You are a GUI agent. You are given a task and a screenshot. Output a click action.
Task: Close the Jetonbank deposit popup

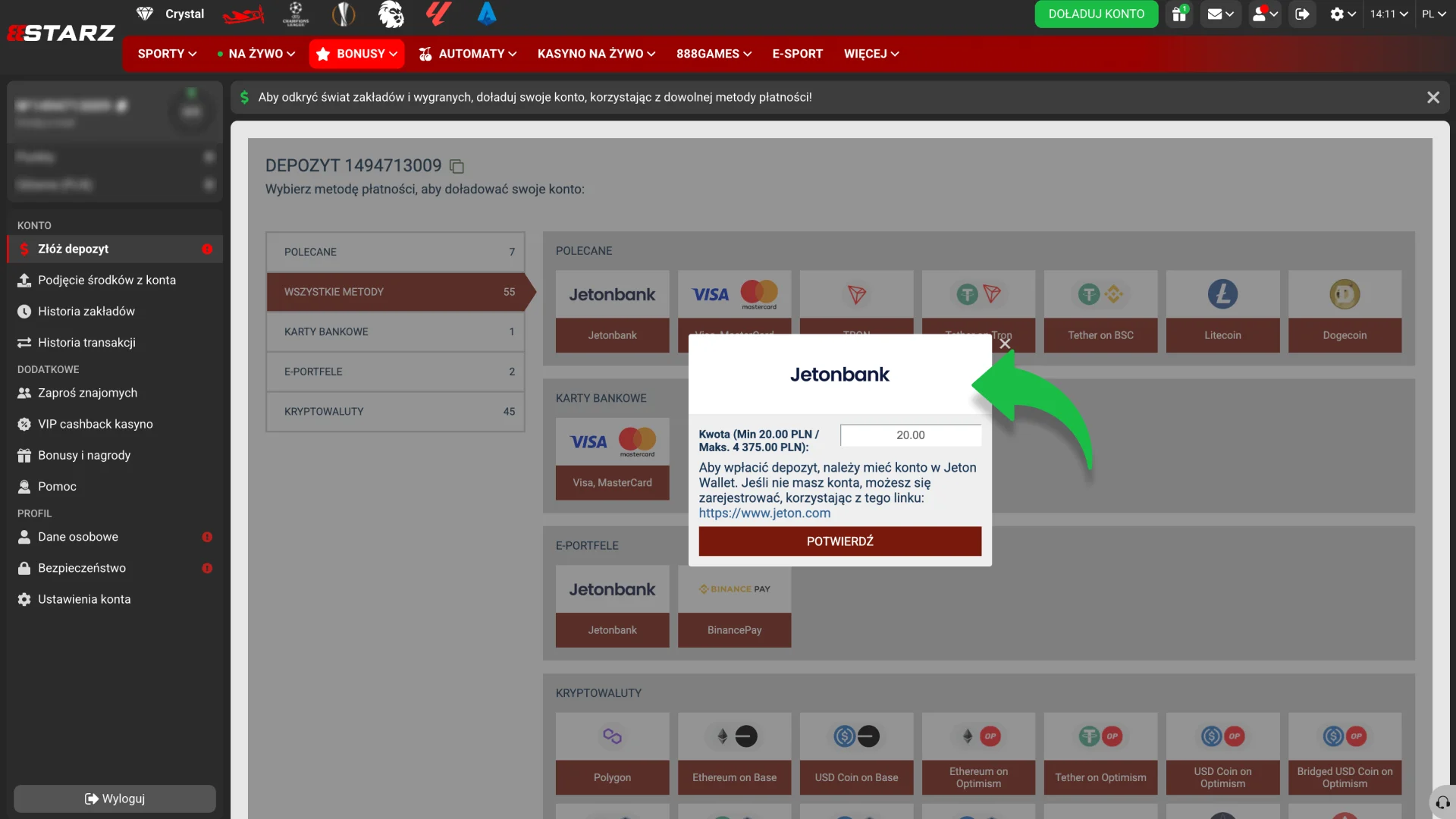pos(1005,344)
